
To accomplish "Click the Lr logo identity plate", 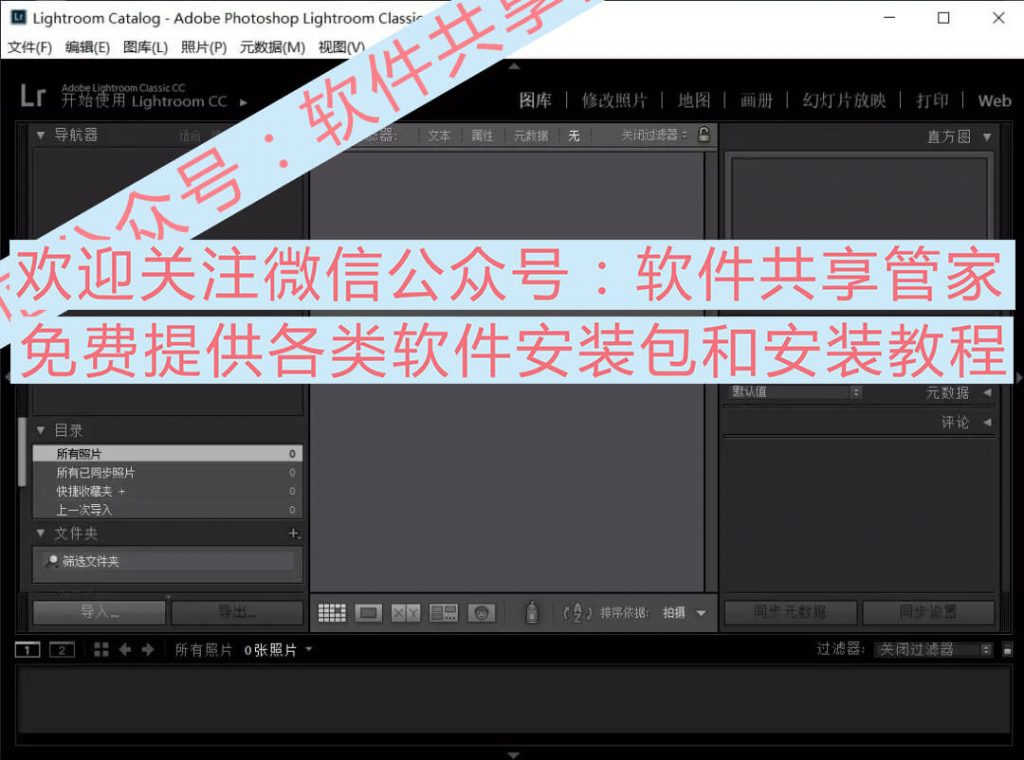I will point(32,95).
